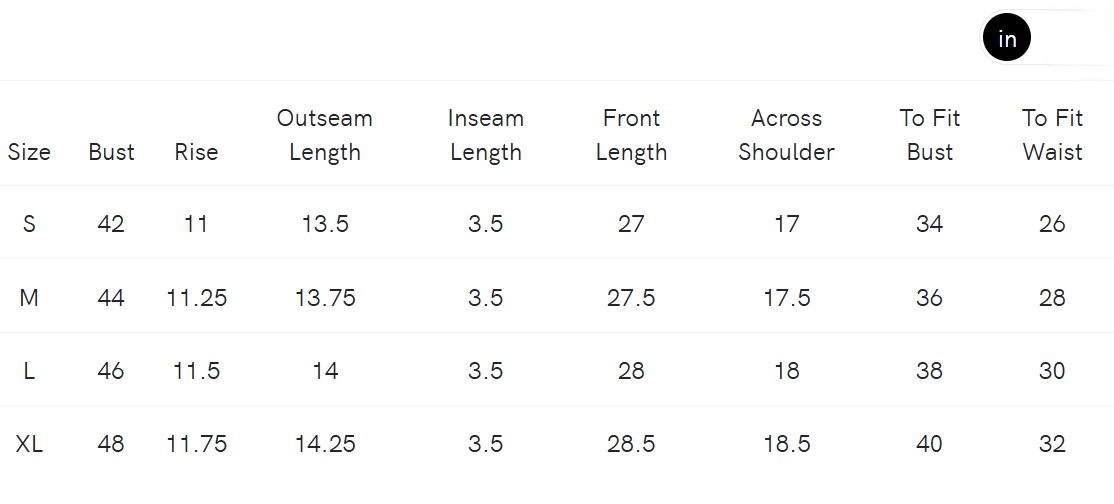The width and height of the screenshot is (1114, 504).
Task: Click the L size row label
Action: pyautogui.click(x=29, y=371)
